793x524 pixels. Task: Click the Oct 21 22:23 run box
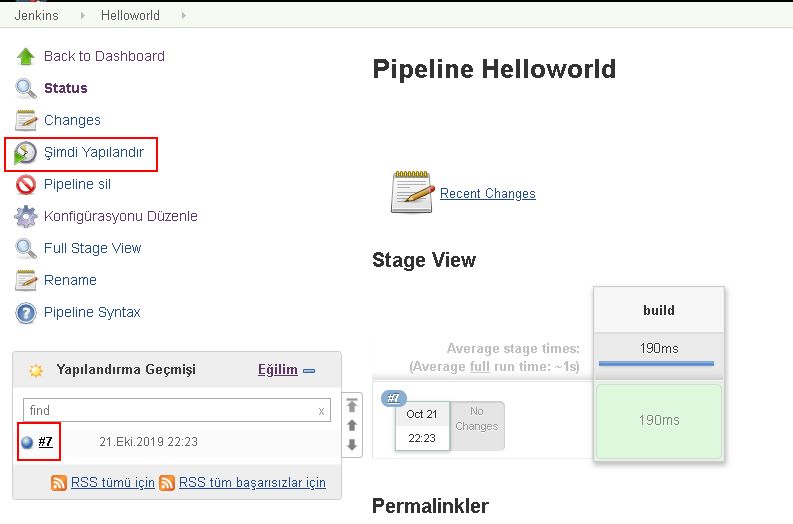(422, 426)
